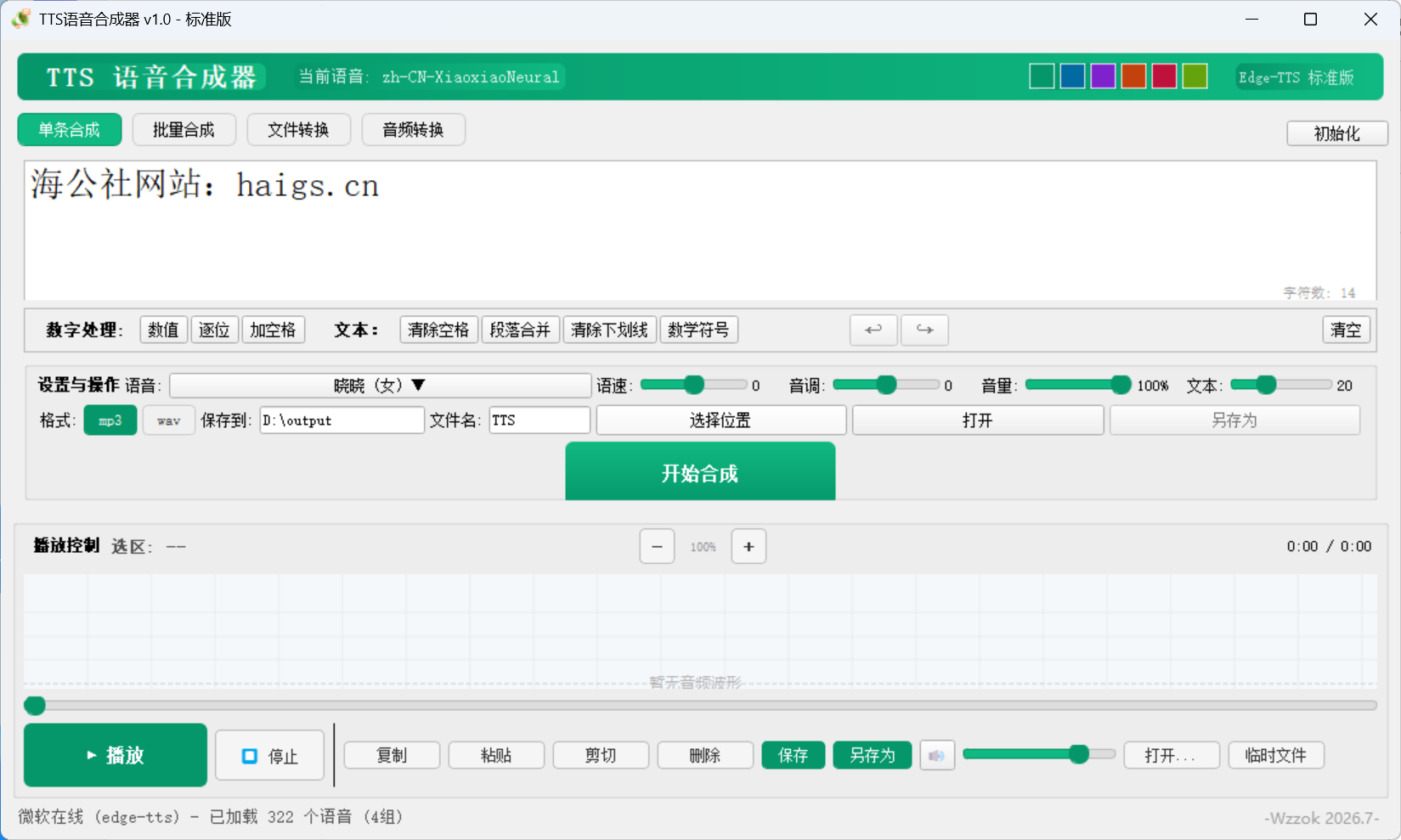Zoom in waveform with plus button
The width and height of the screenshot is (1401, 840).
point(749,547)
